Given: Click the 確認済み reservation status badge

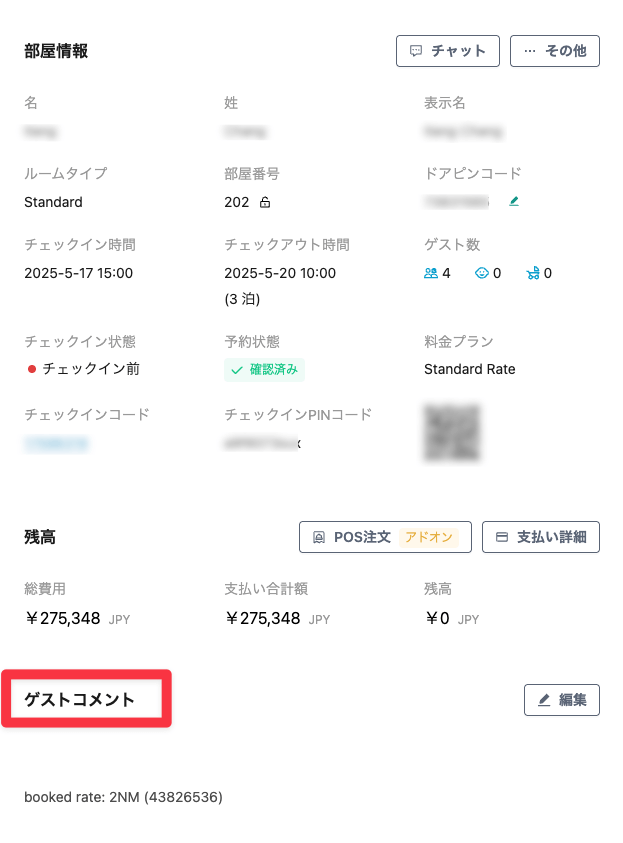Looking at the screenshot, I should coord(264,370).
